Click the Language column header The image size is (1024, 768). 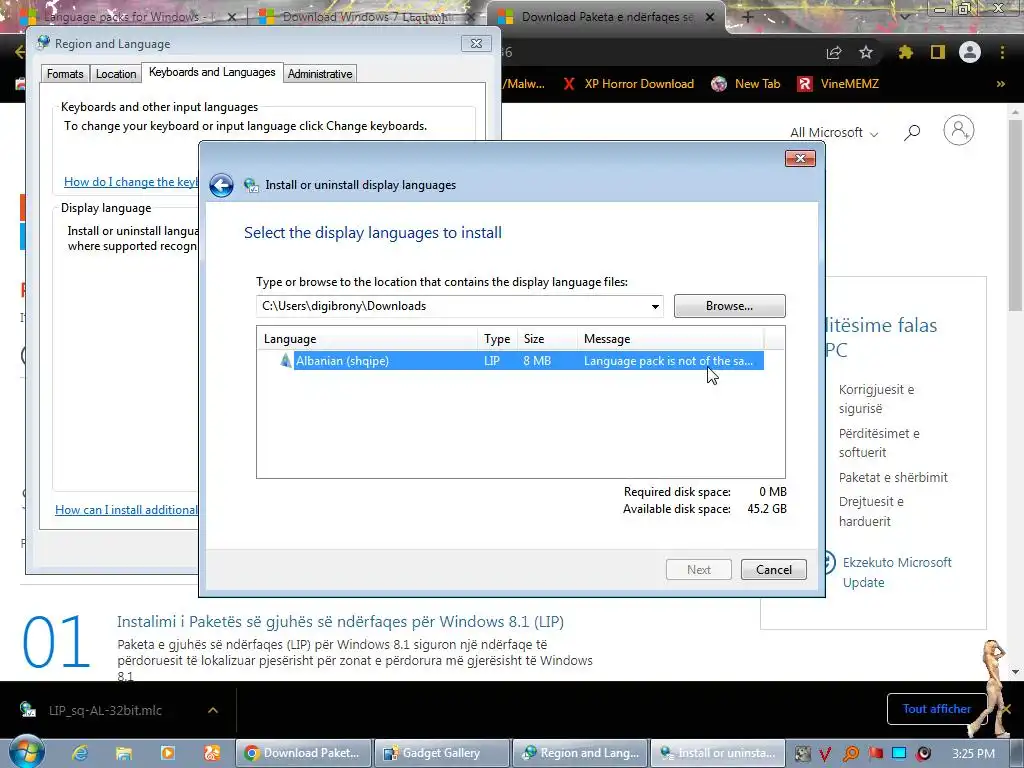367,339
